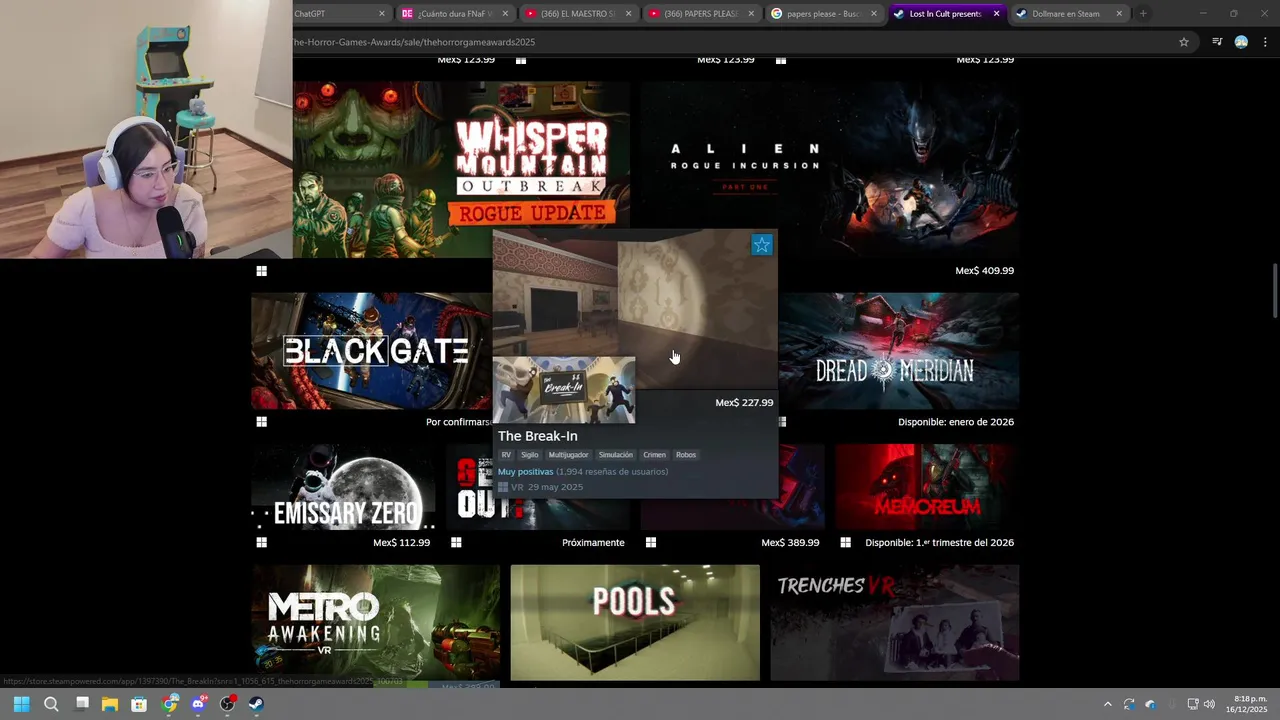
Task: Bookmark this page with the star icon
Action: point(1184,42)
